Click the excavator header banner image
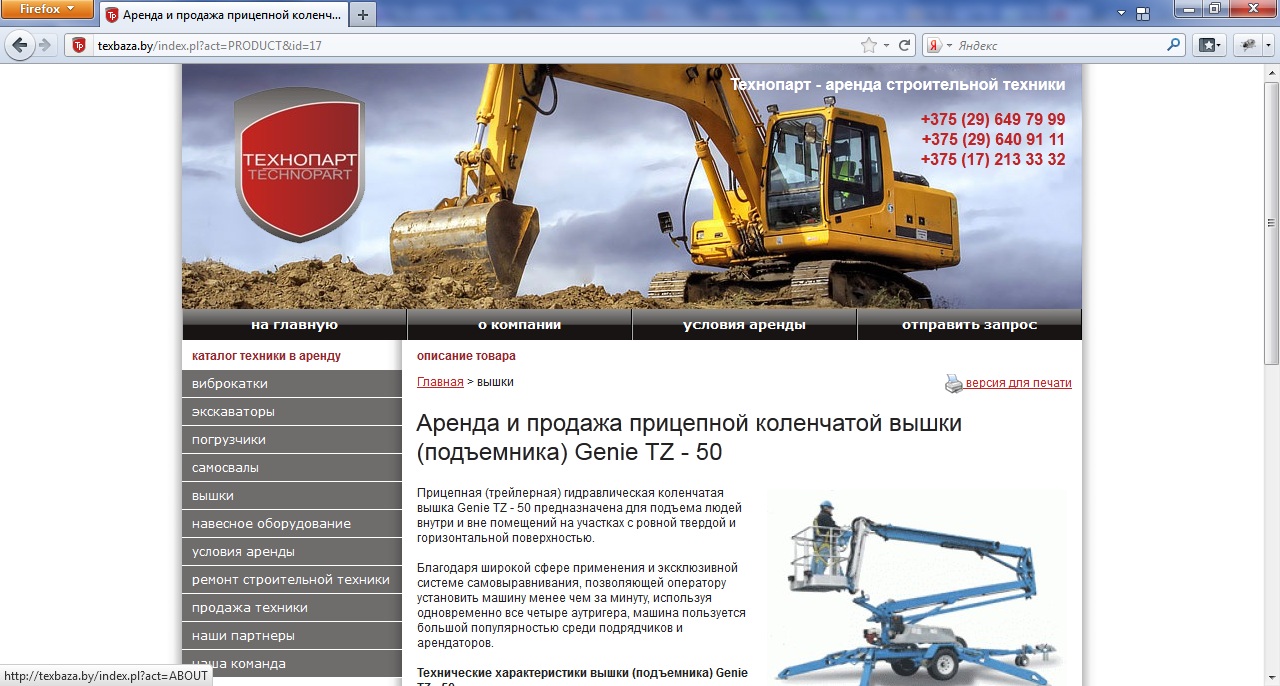This screenshot has height=686, width=1280. tap(632, 186)
